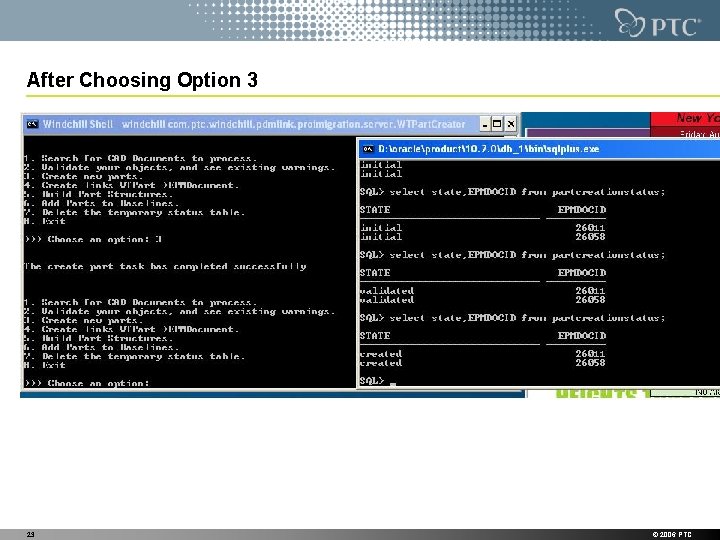The width and height of the screenshot is (720, 540).
Task: Click 'The create part task has completed successfully'
Action: [x=165, y=266]
